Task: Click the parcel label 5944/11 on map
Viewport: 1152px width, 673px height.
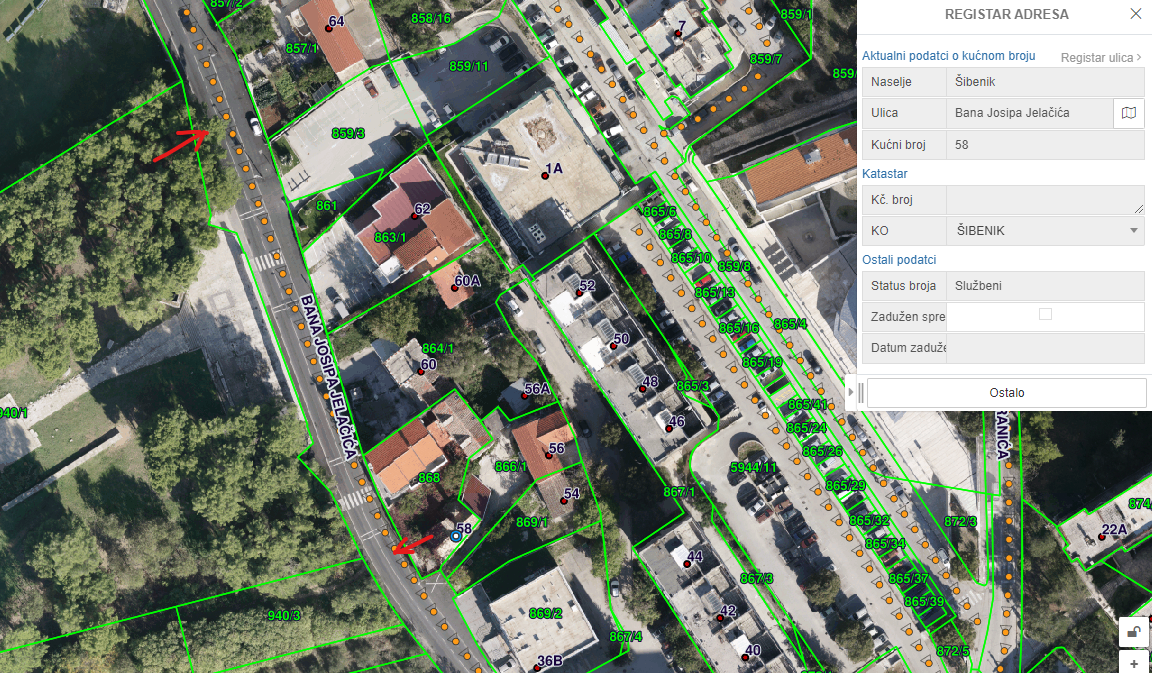Action: (753, 467)
